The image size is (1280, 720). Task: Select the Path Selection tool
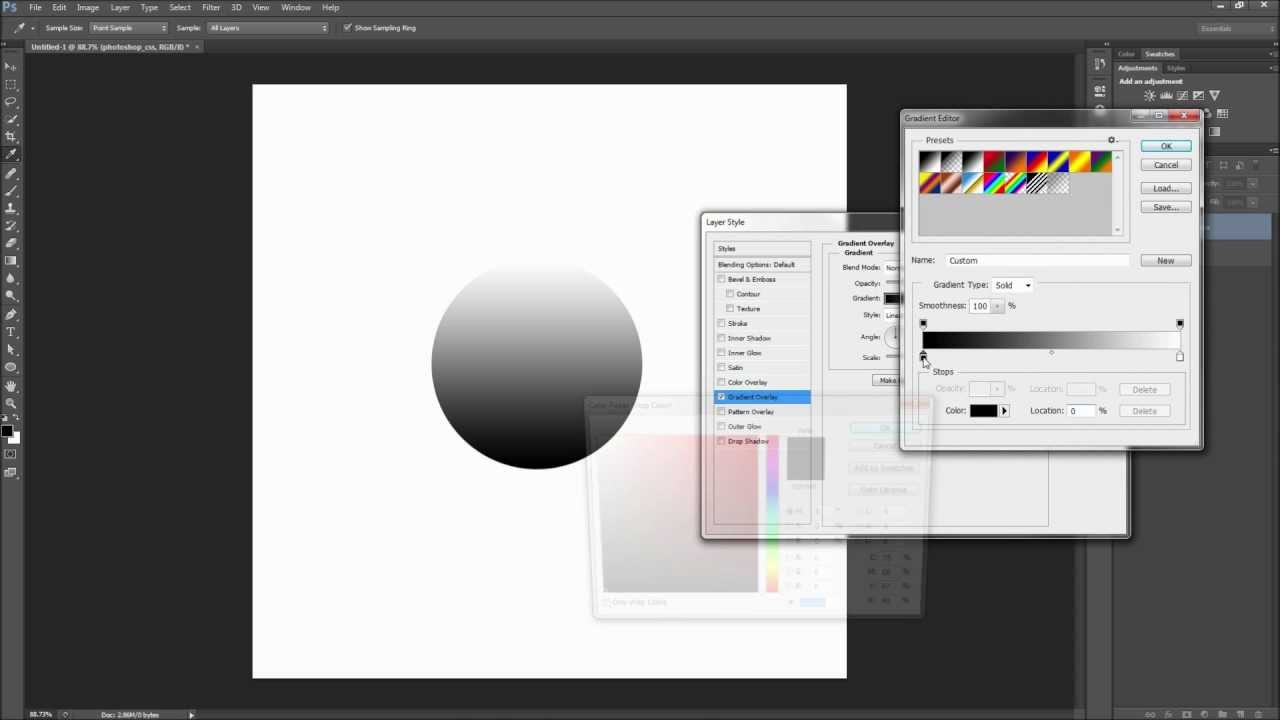(x=11, y=350)
